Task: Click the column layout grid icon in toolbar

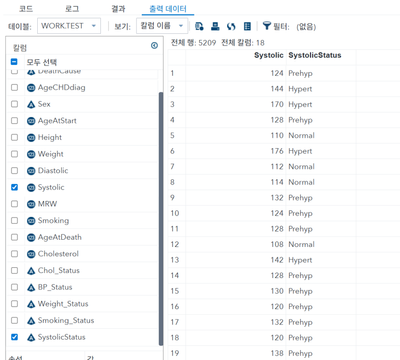Action: pyautogui.click(x=247, y=26)
